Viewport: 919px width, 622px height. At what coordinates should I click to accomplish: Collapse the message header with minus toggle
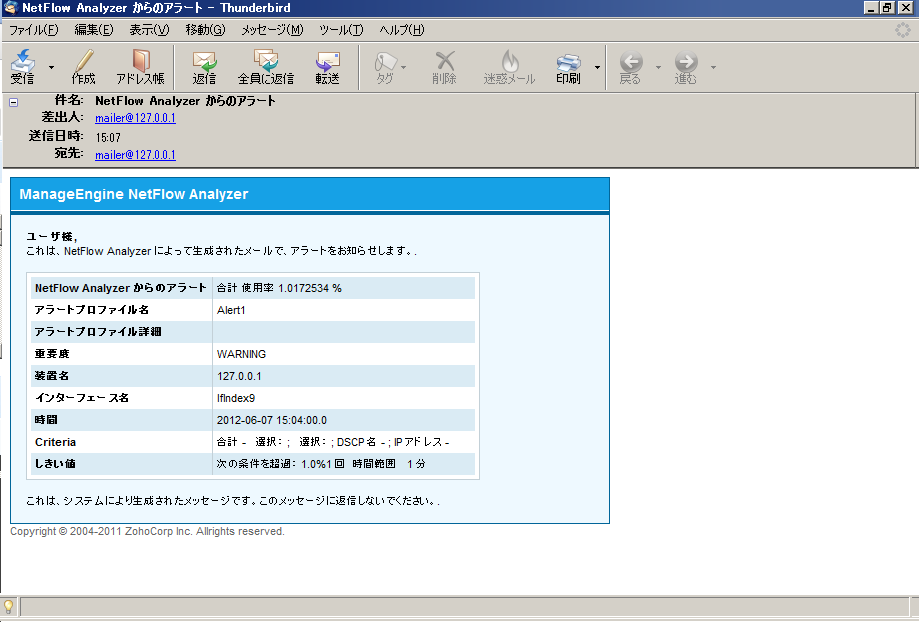tap(13, 101)
